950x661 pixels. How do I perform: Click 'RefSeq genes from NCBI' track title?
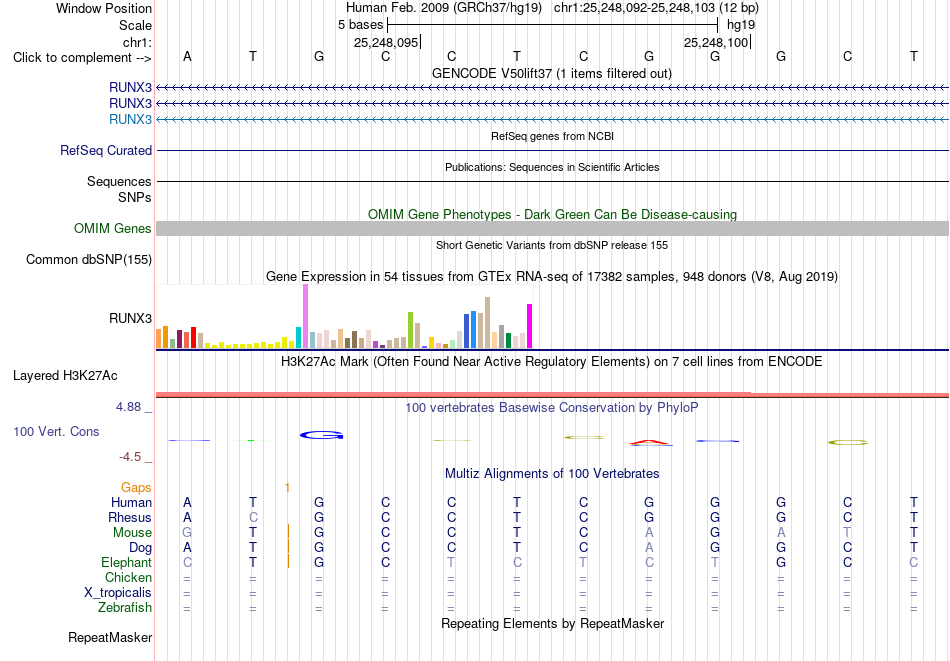[x=552, y=136]
